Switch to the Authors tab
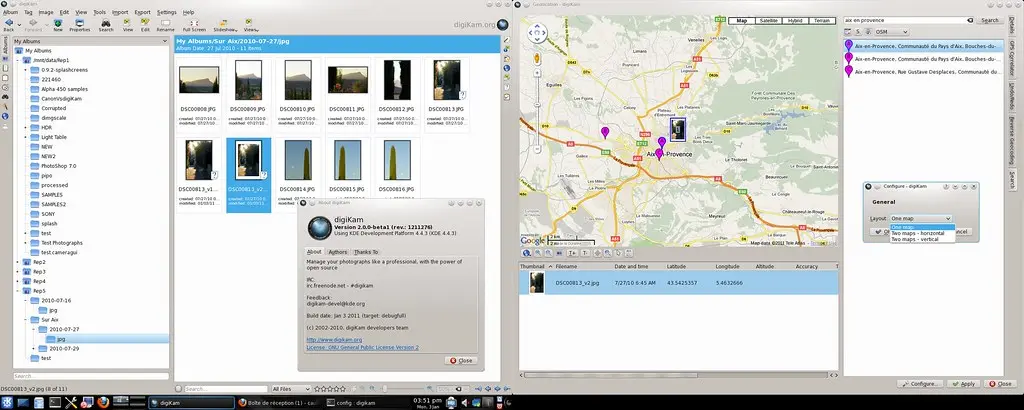This screenshot has width=1024, height=410. (338, 252)
